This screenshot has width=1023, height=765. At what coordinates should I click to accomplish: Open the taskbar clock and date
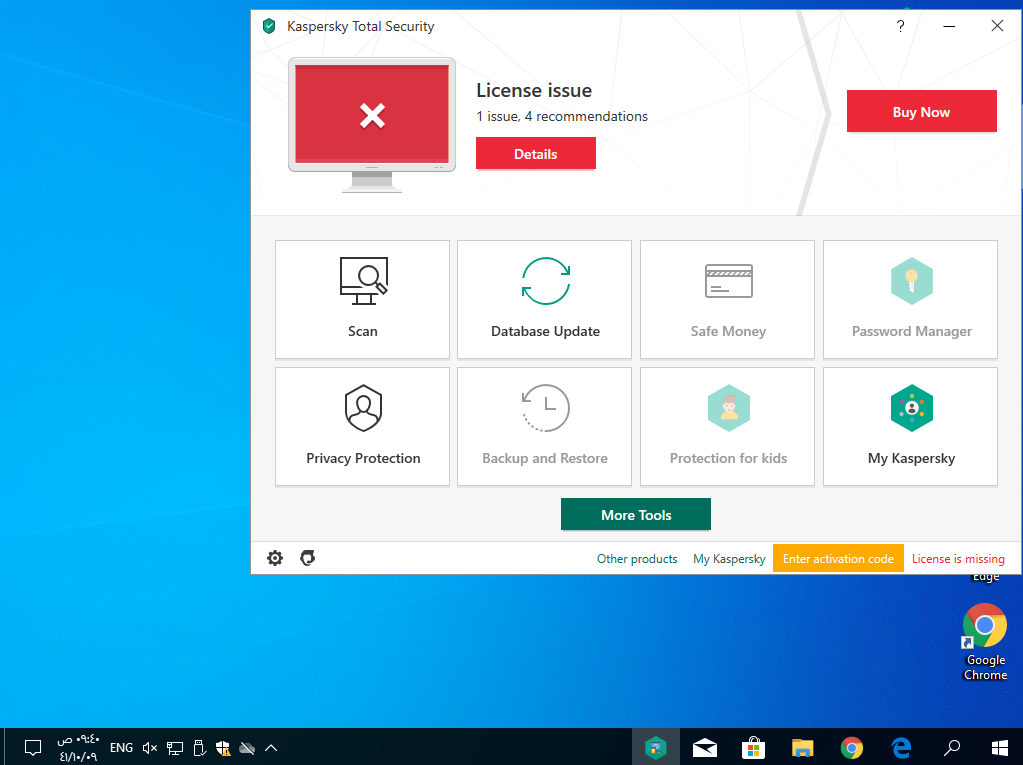78,747
